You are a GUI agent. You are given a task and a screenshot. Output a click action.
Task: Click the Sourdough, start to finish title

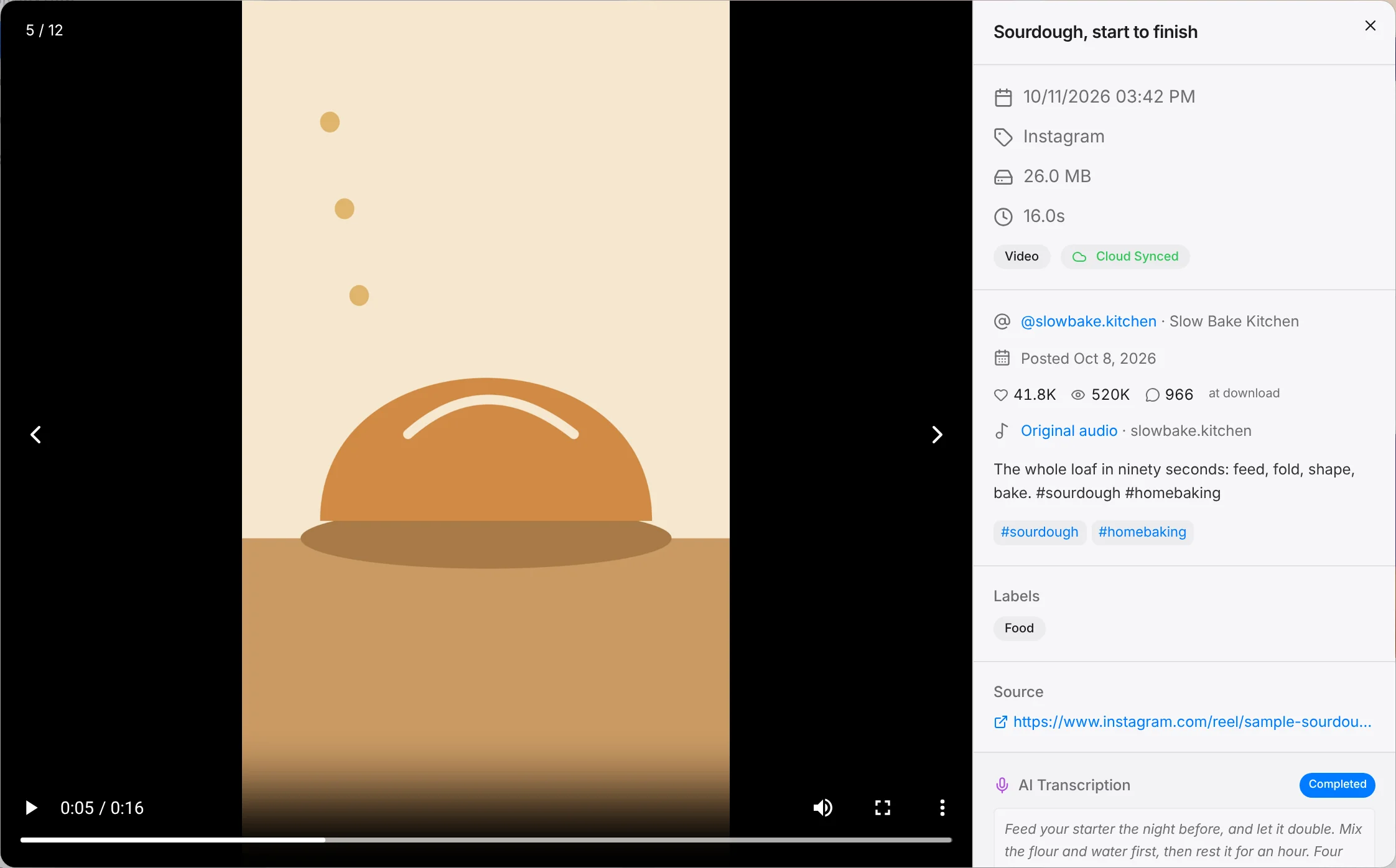pyautogui.click(x=1096, y=32)
